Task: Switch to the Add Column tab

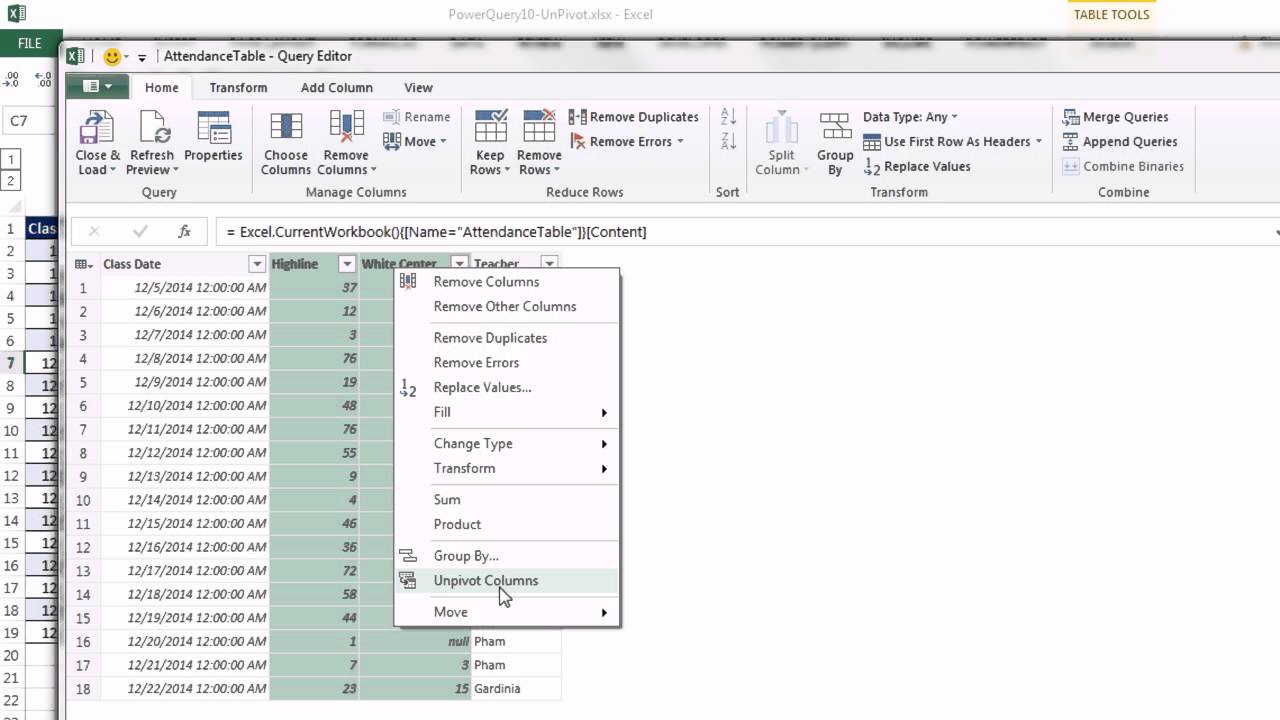Action: tap(337, 88)
